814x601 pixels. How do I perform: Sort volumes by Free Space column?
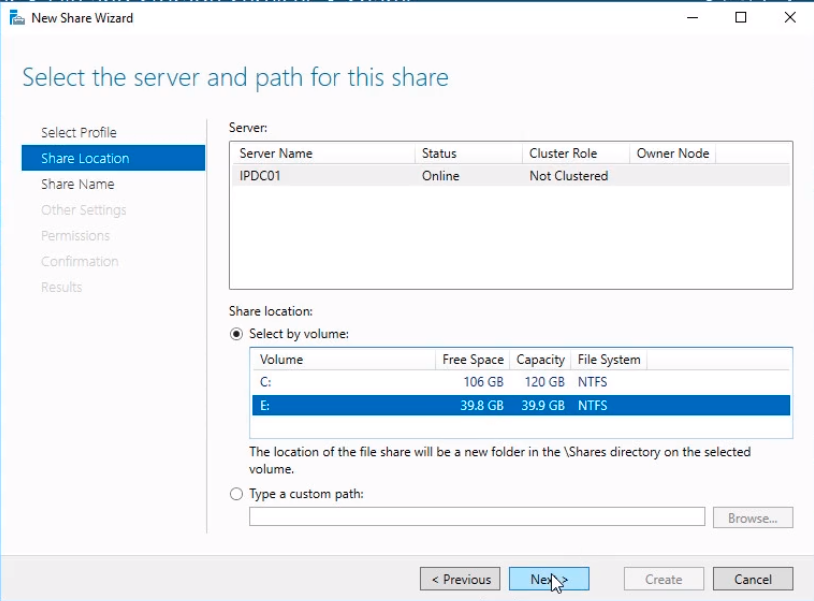(x=472, y=359)
